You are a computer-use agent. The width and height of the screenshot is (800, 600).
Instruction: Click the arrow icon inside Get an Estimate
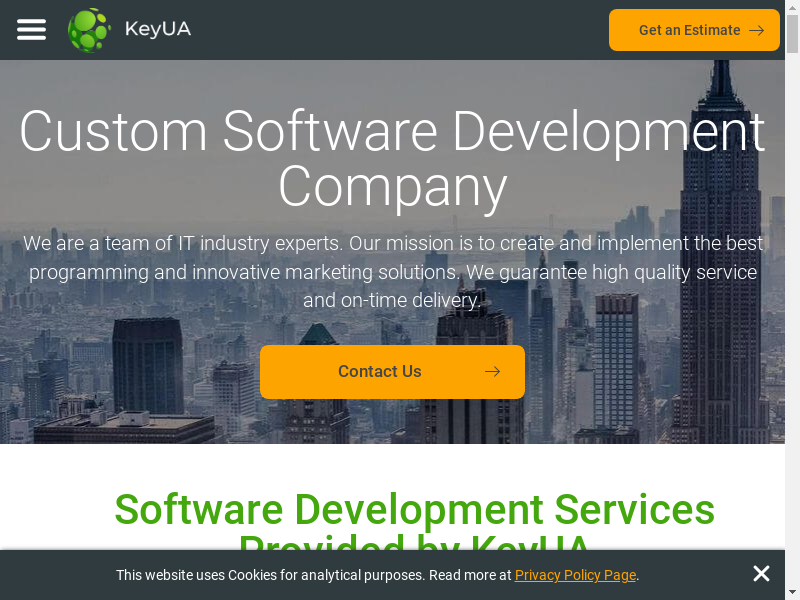(757, 30)
